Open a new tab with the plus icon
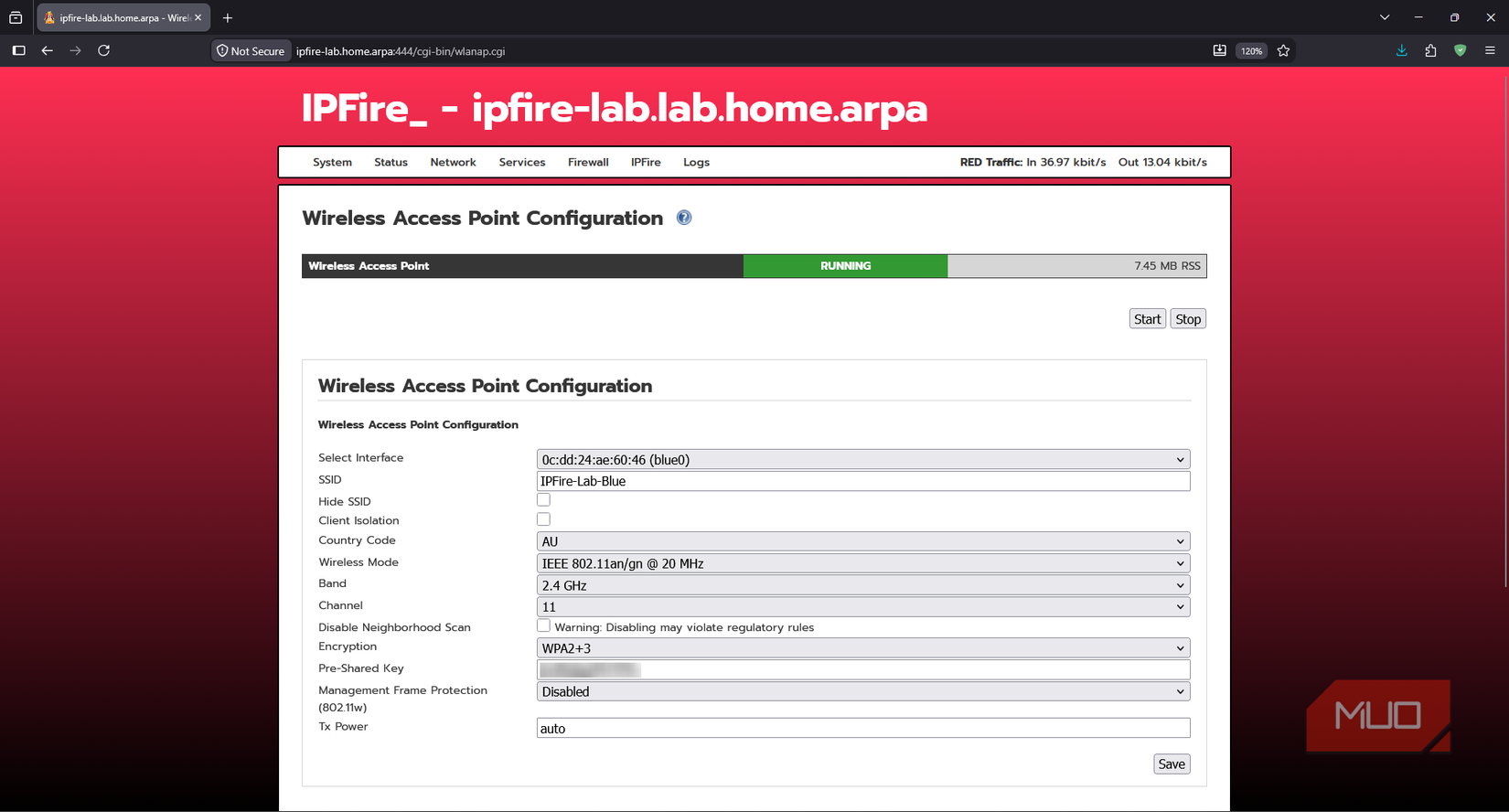1509x812 pixels. coord(228,17)
